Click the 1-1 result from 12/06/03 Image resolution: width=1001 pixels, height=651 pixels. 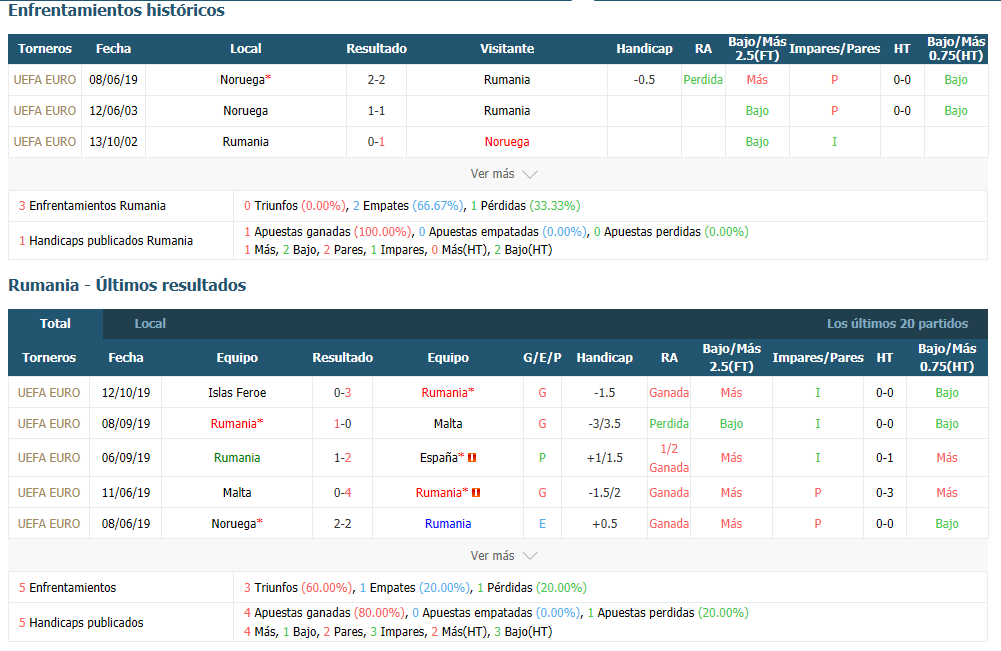[x=376, y=110]
